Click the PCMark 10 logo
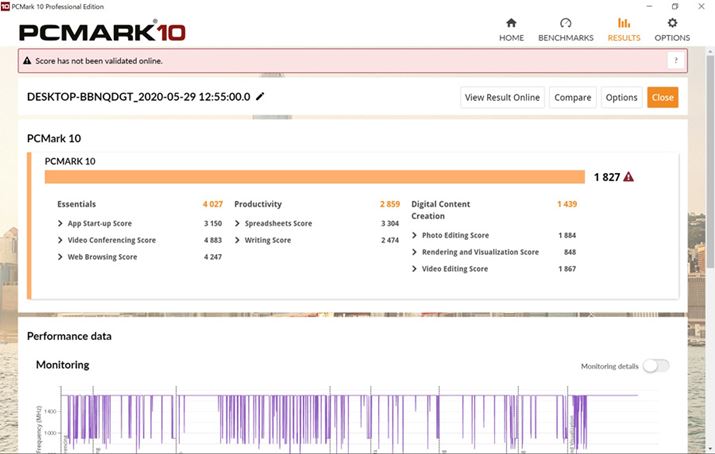Screen dimensions: 715x454 click(x=102, y=31)
